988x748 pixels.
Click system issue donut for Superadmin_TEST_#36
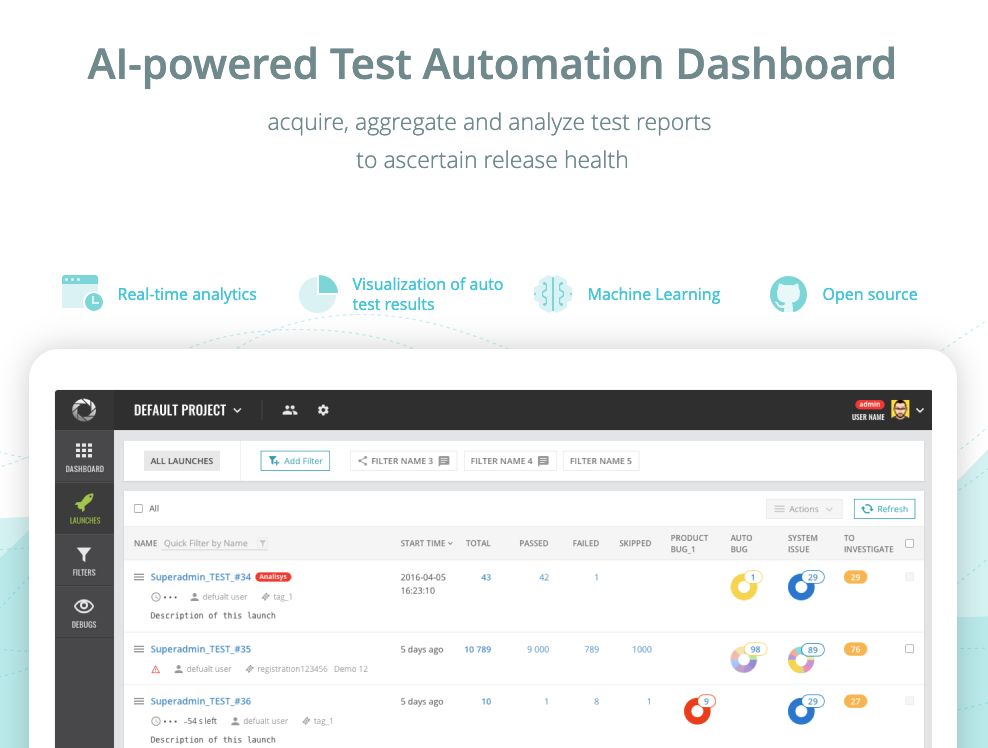[801, 711]
